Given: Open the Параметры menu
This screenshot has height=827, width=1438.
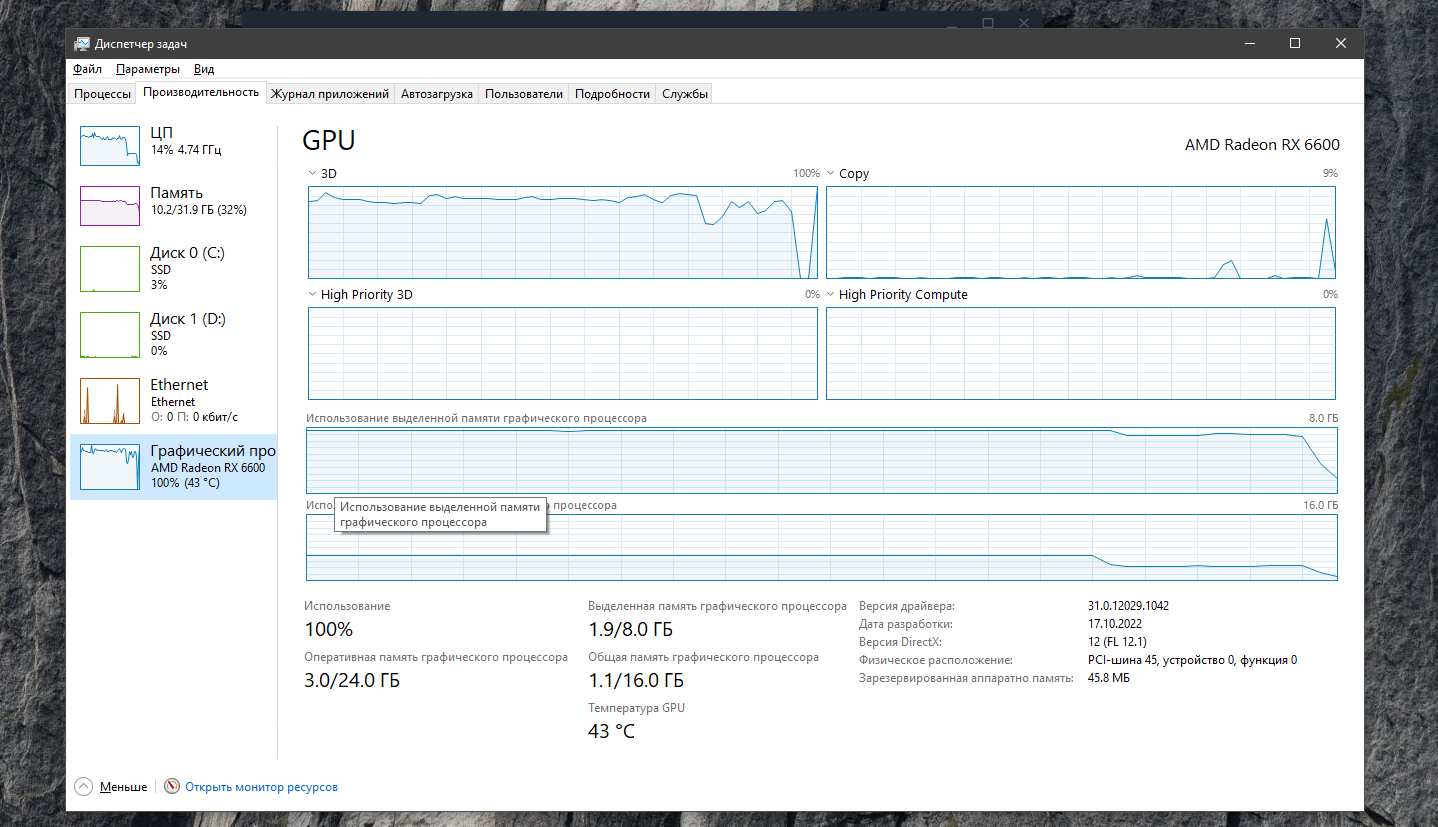Looking at the screenshot, I should (x=147, y=69).
